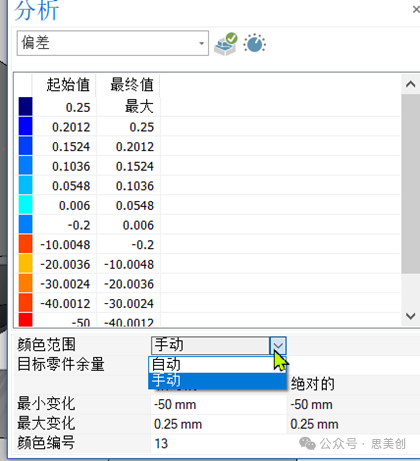This screenshot has height=461, width=420.
Task: Select 自动 from the color range list
Action: click(217, 364)
